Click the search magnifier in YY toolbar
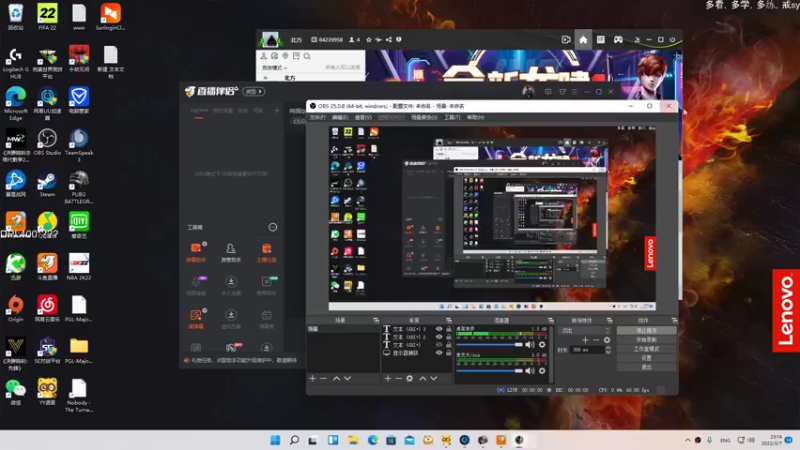The width and height of the screenshot is (800, 450). click(307, 56)
